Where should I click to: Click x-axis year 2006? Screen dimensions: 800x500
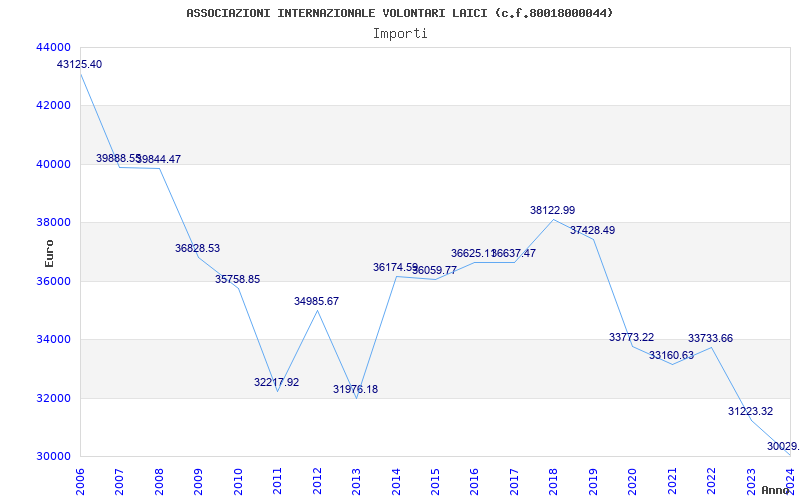click(x=80, y=482)
